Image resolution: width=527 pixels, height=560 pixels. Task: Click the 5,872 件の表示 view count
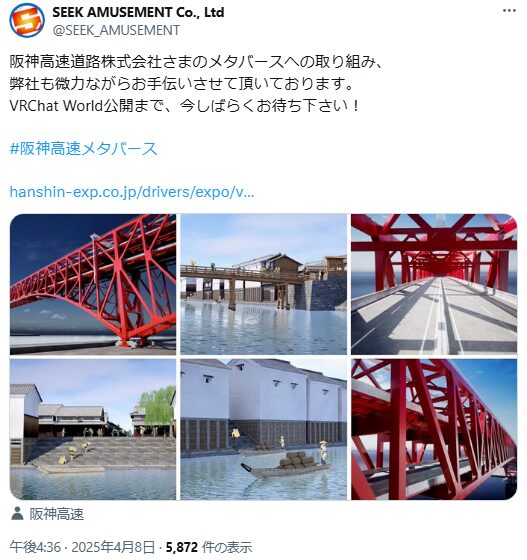[209, 547]
